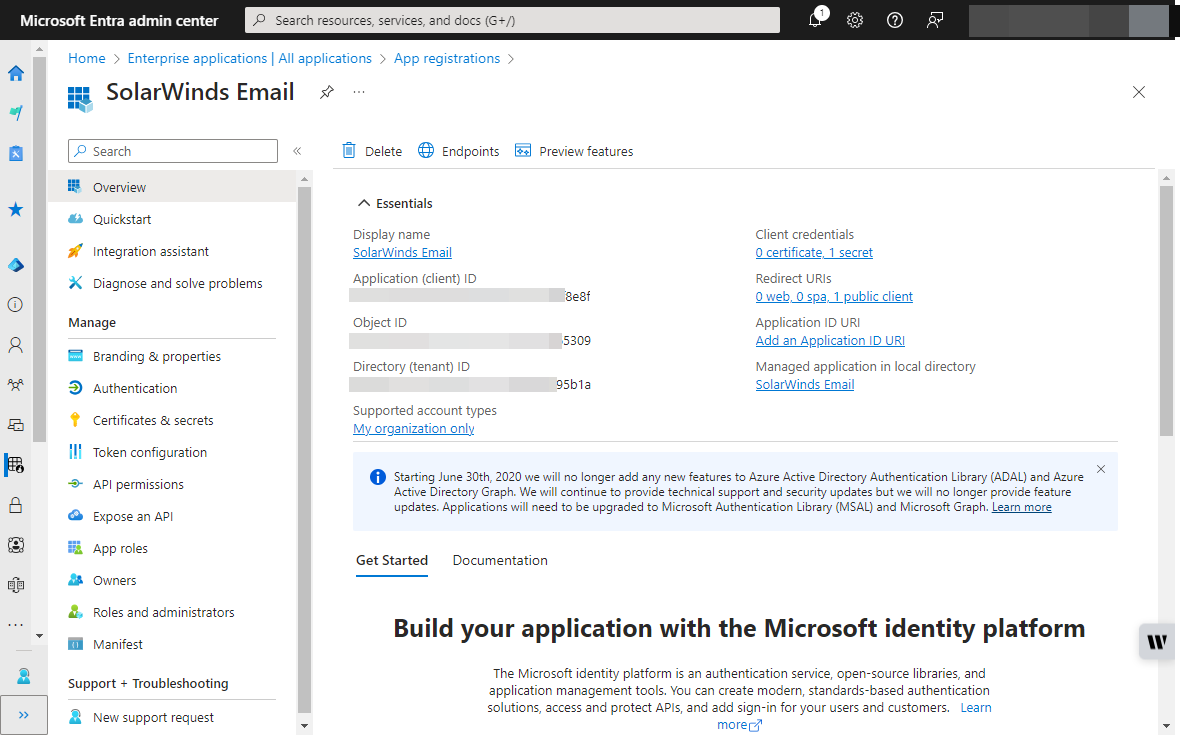Collapse the Essentials section chevron
This screenshot has width=1185, height=735.
(x=364, y=203)
